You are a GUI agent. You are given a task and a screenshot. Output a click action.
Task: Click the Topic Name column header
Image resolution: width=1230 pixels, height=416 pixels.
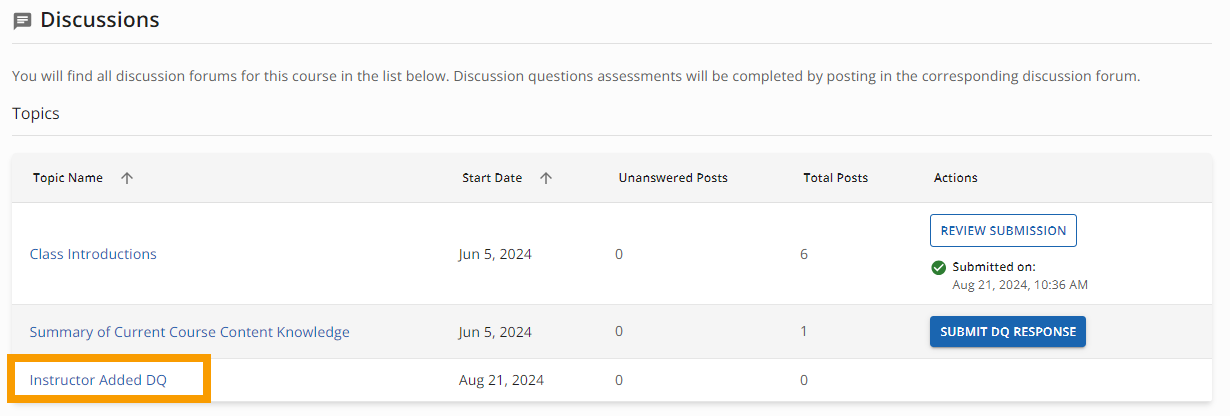tap(68, 178)
